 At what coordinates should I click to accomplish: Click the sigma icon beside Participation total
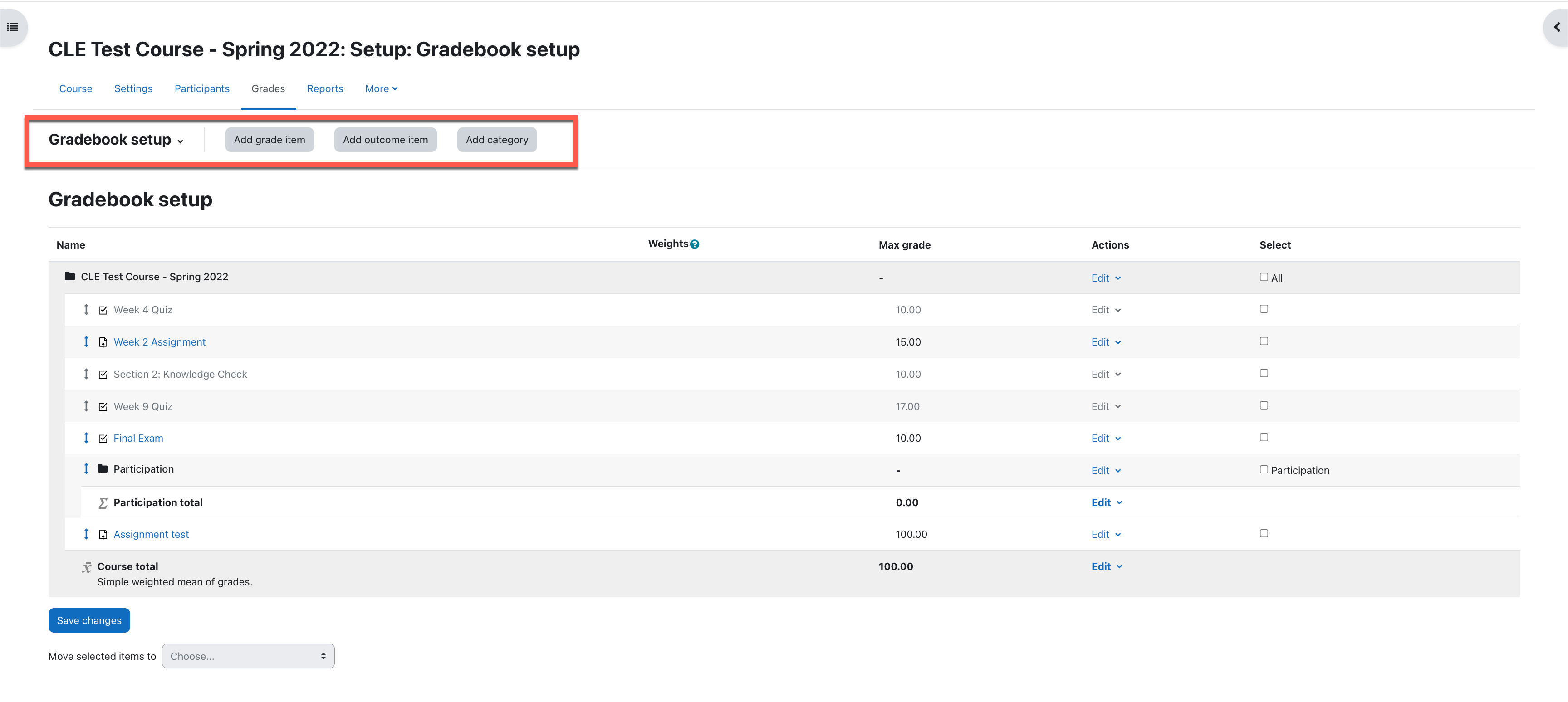[x=103, y=503]
